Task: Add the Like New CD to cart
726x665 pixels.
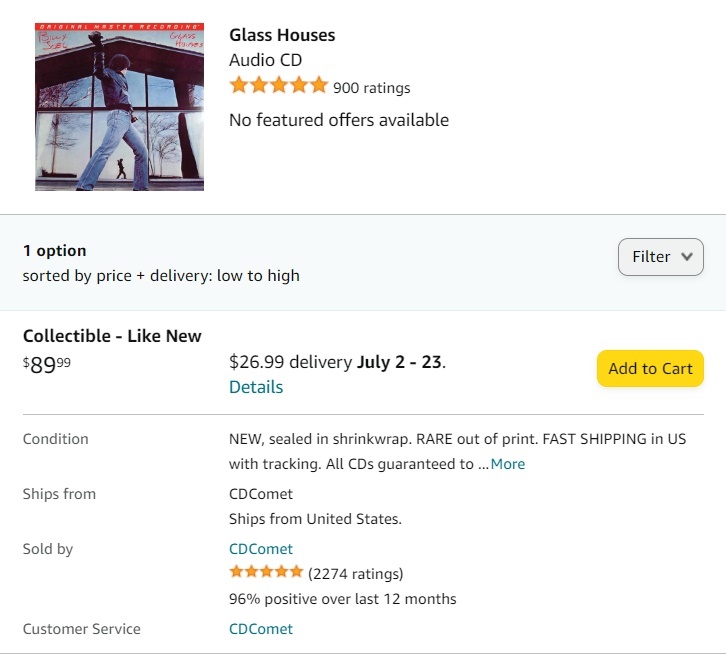Action: [x=650, y=368]
